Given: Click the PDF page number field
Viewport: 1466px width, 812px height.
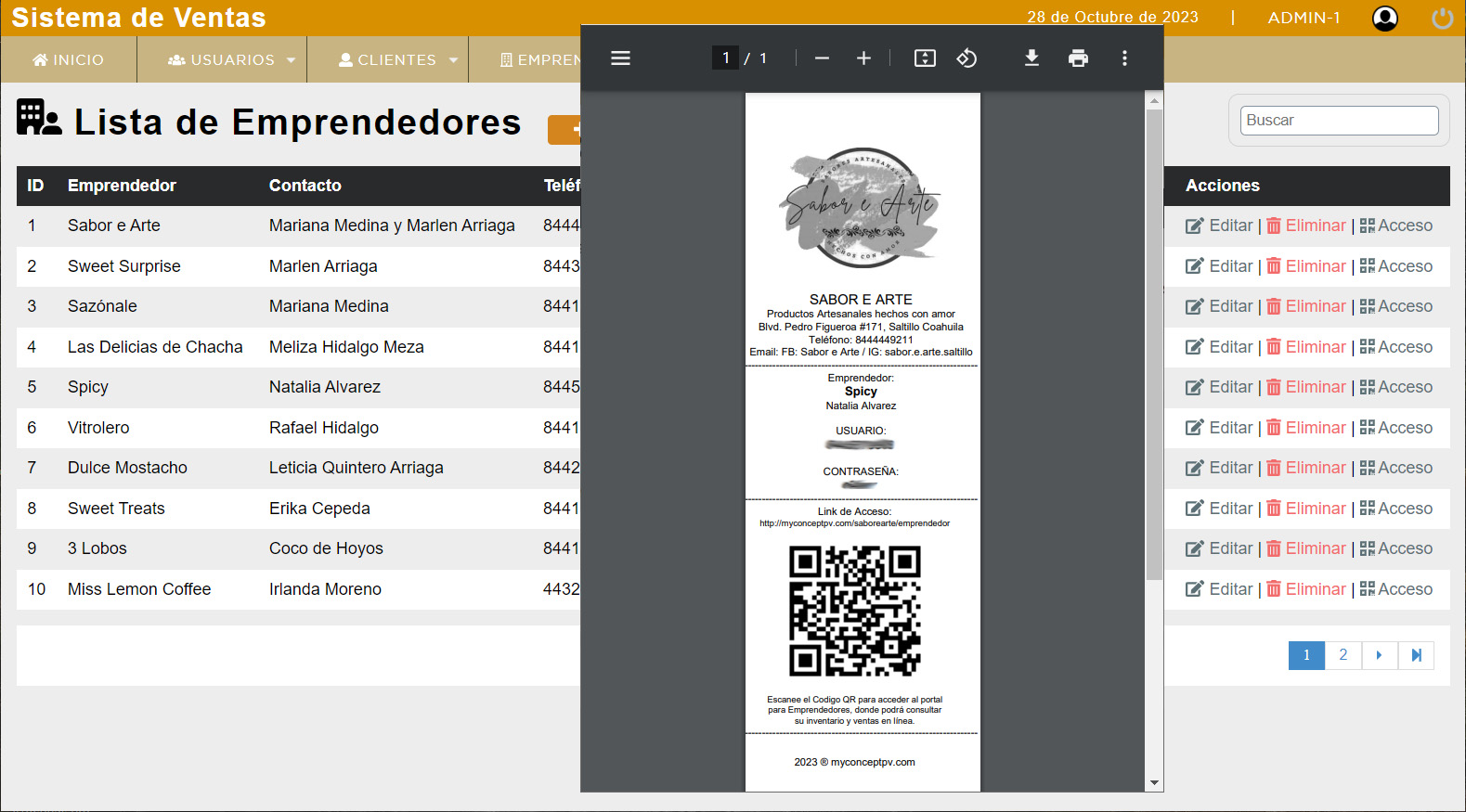Looking at the screenshot, I should (x=725, y=58).
